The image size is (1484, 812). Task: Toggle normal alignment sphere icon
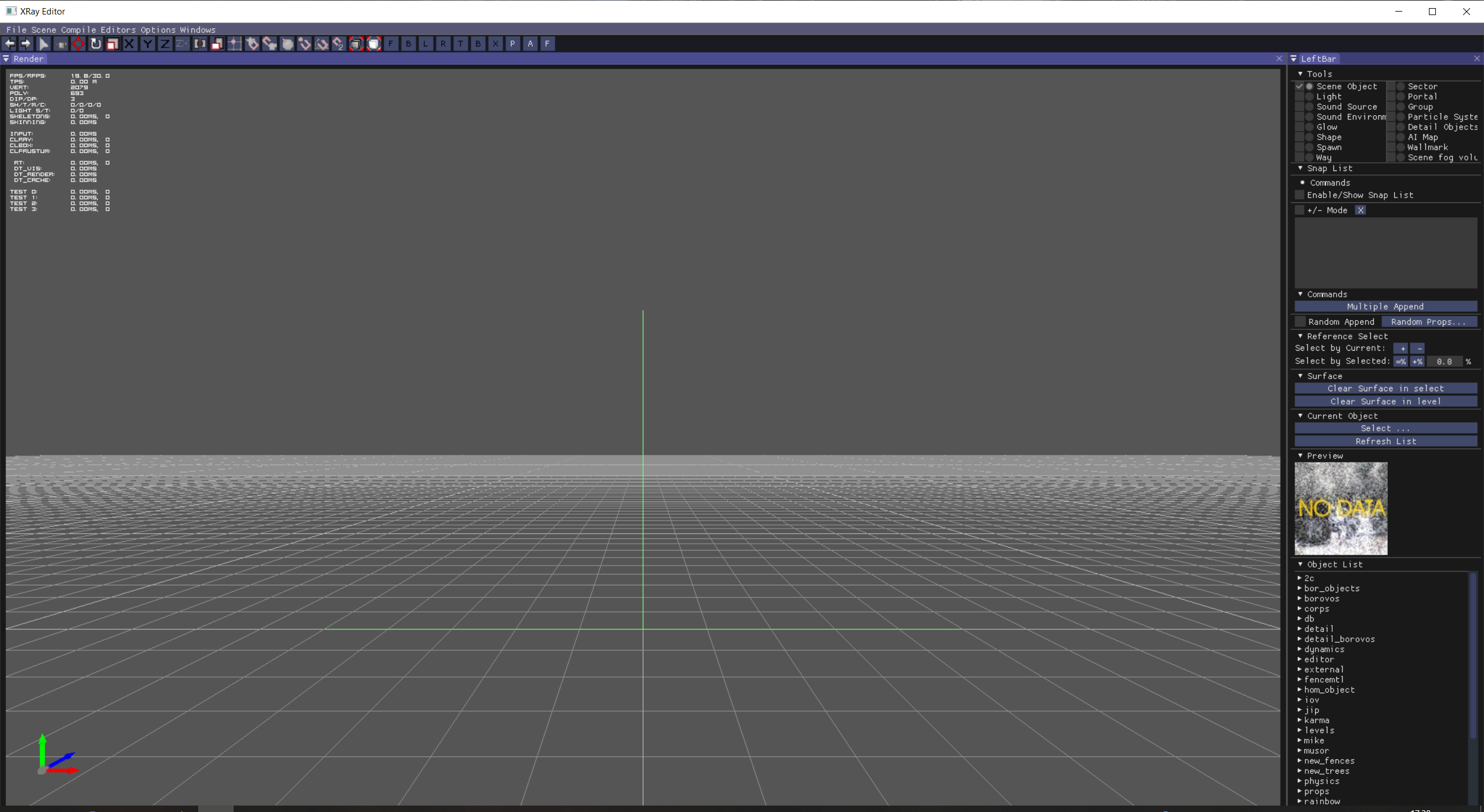pyautogui.click(x=287, y=43)
